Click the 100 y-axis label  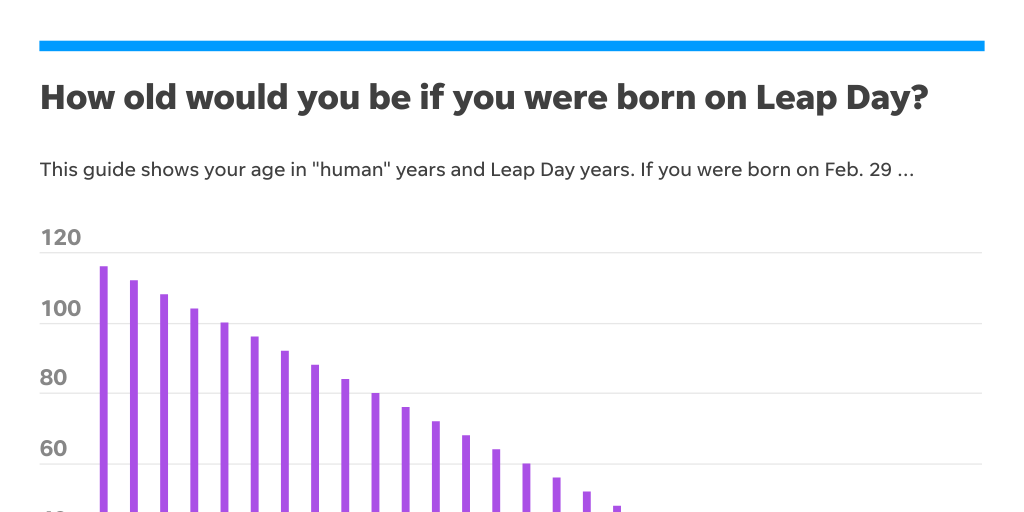(61, 308)
